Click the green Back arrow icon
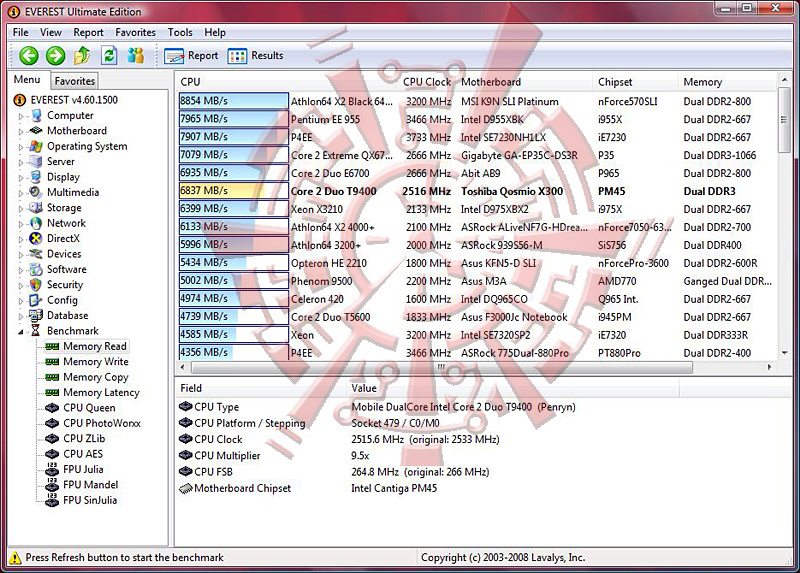The image size is (800, 573). [x=29, y=56]
